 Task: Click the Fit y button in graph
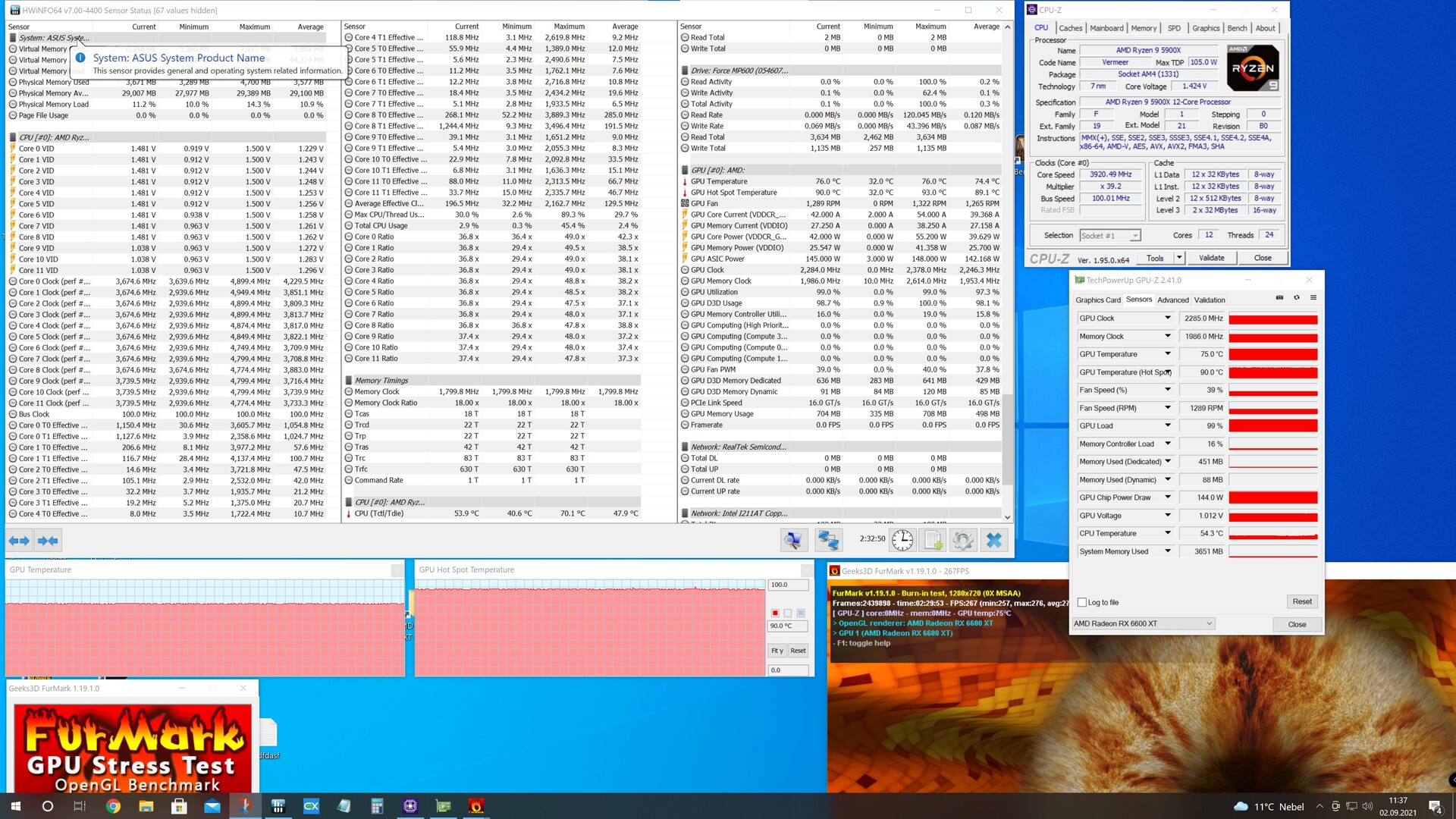coord(777,651)
